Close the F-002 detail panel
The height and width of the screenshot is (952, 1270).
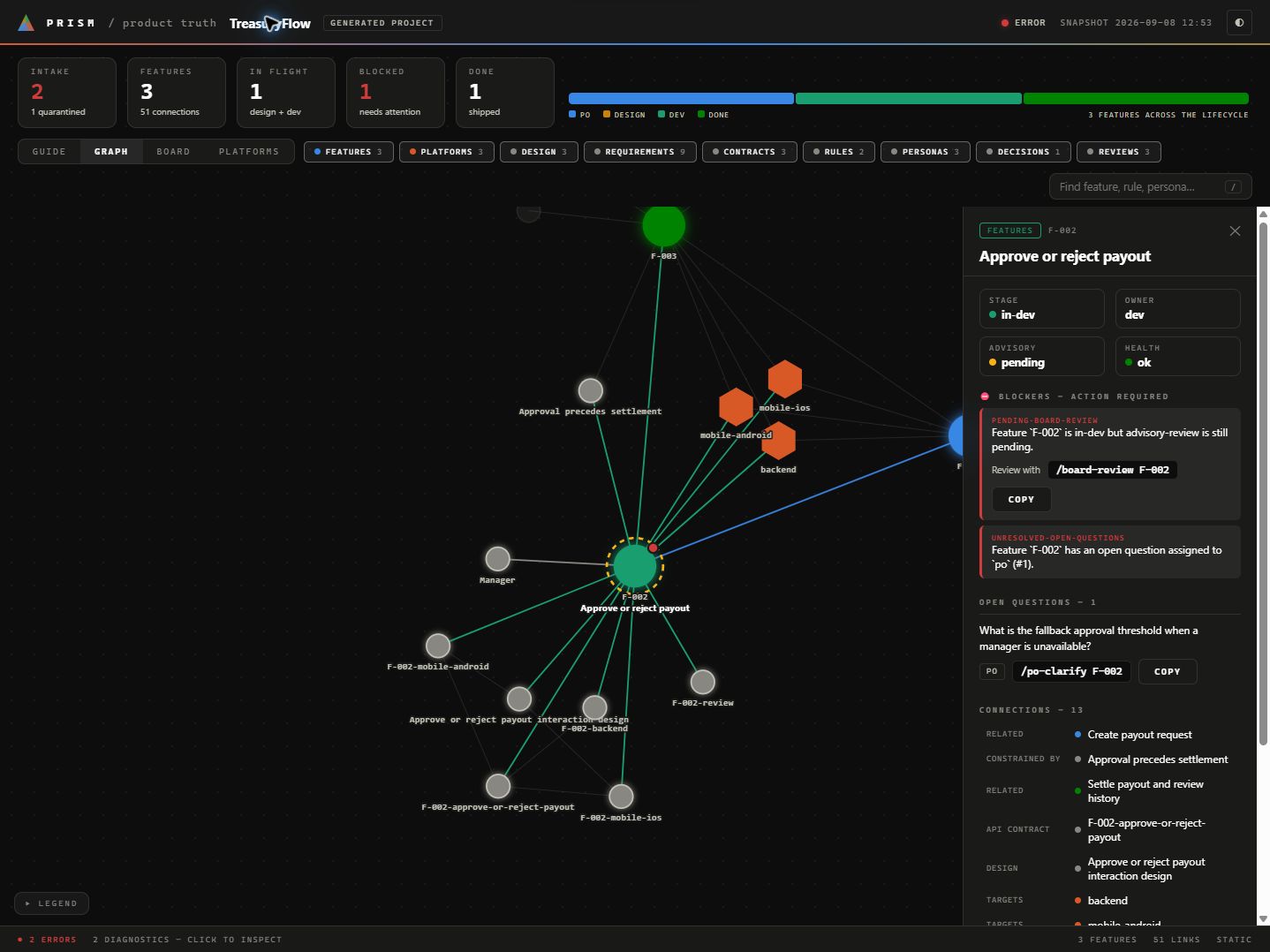pos(1235,230)
